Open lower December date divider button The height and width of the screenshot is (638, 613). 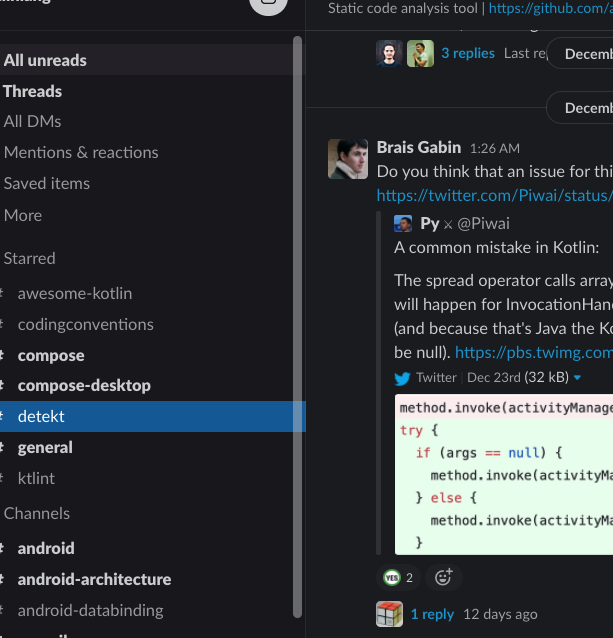point(580,108)
